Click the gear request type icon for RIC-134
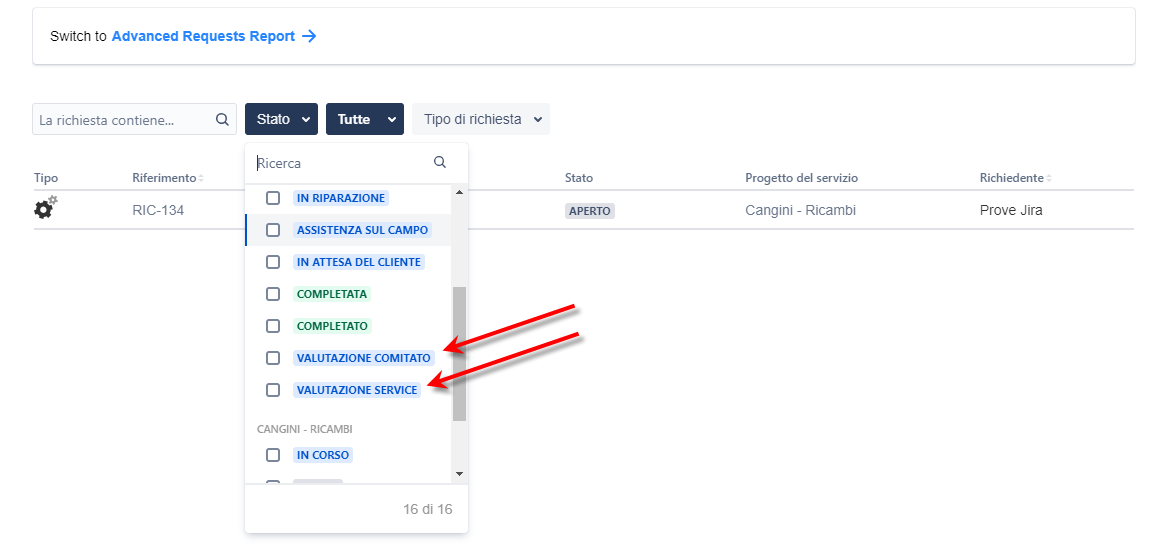 pyautogui.click(x=46, y=208)
